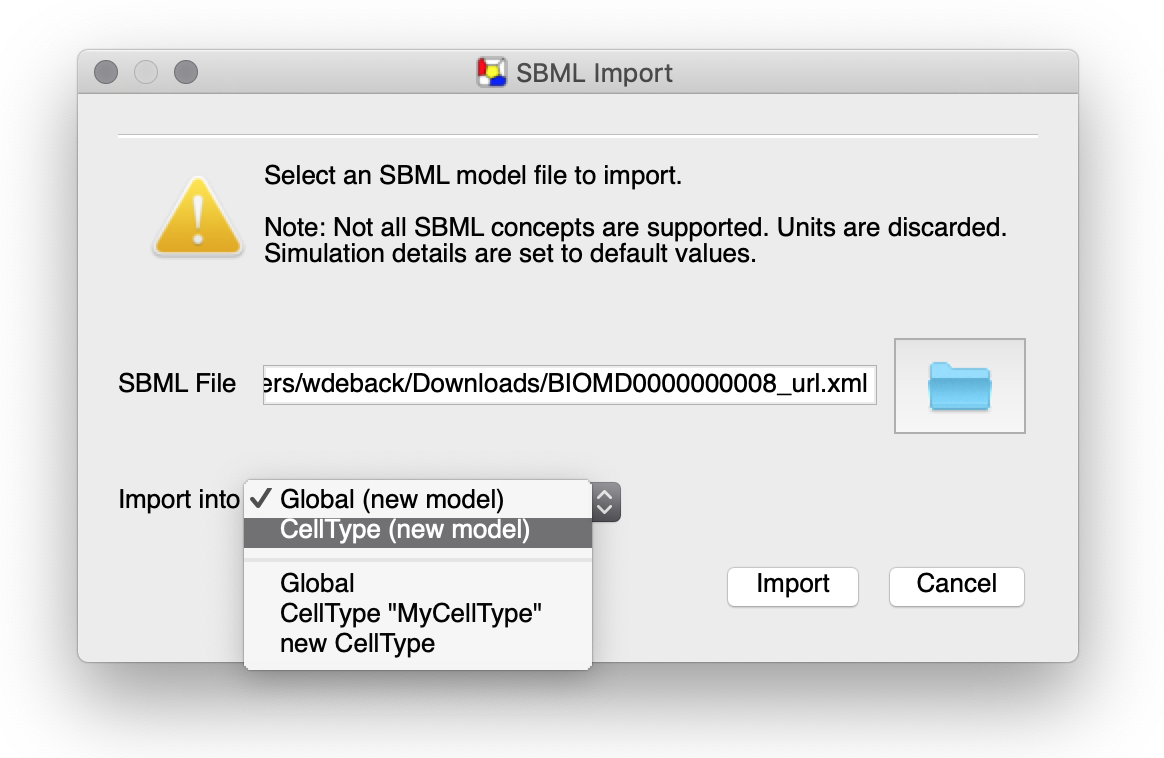Select plain "Global" entry in dropdown list
Screen dimensions: 1164x758
tap(418, 583)
